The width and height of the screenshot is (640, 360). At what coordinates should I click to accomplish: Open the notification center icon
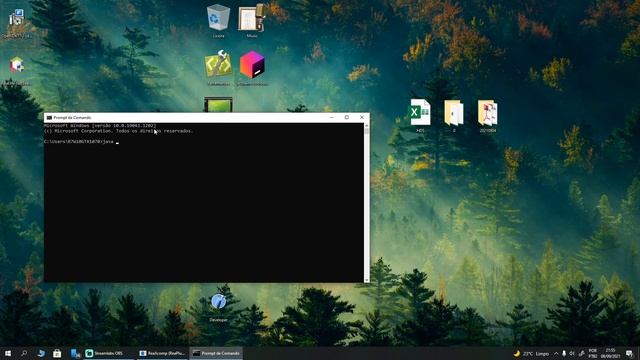point(629,353)
